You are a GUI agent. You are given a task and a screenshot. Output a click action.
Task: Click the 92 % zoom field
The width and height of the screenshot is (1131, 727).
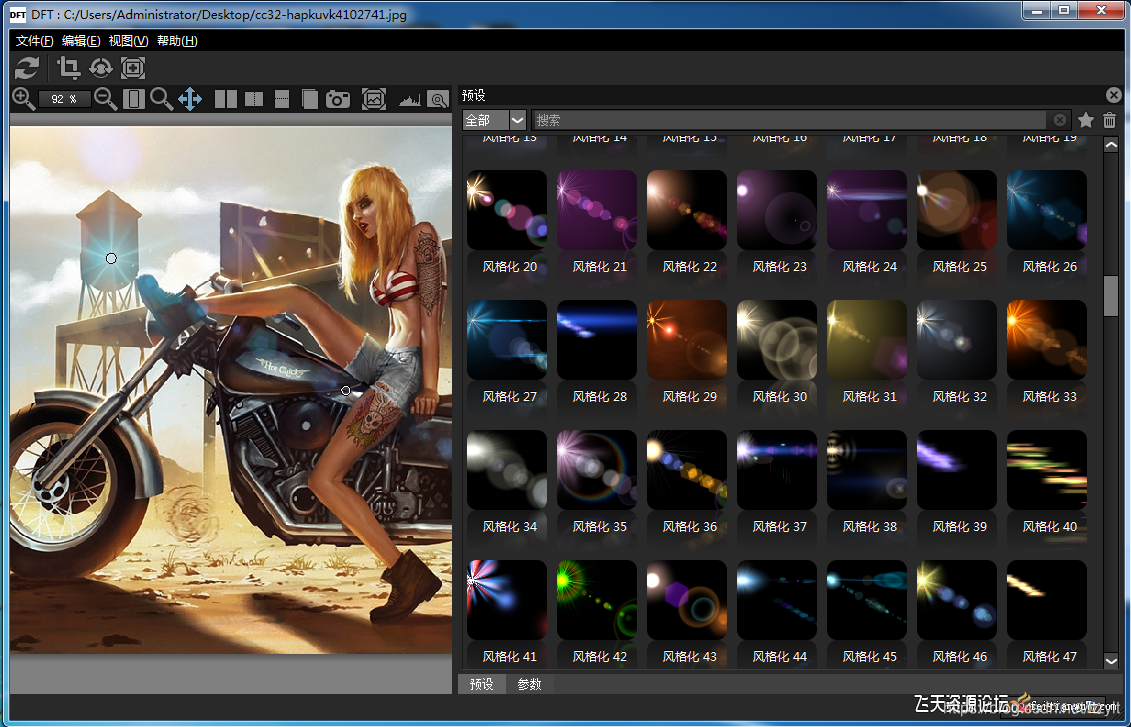tap(64, 99)
